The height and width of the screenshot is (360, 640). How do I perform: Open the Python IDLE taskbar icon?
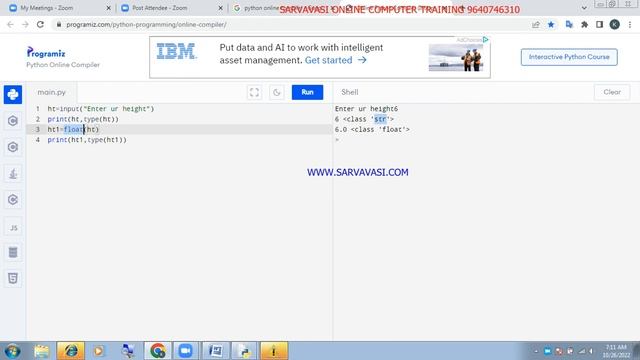coord(244,351)
